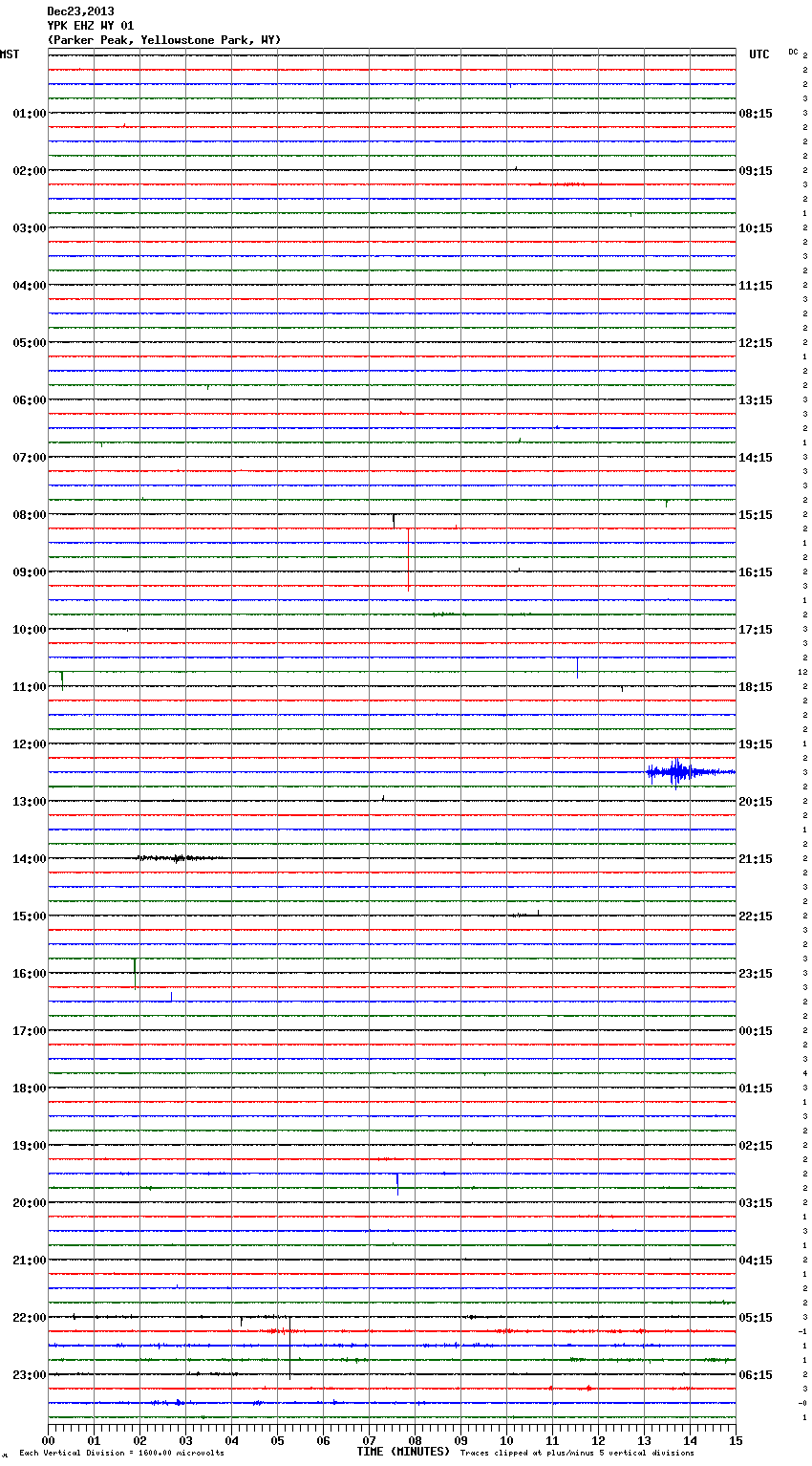
Task: Click the 15:15 UTC time label
Action: [x=756, y=515]
